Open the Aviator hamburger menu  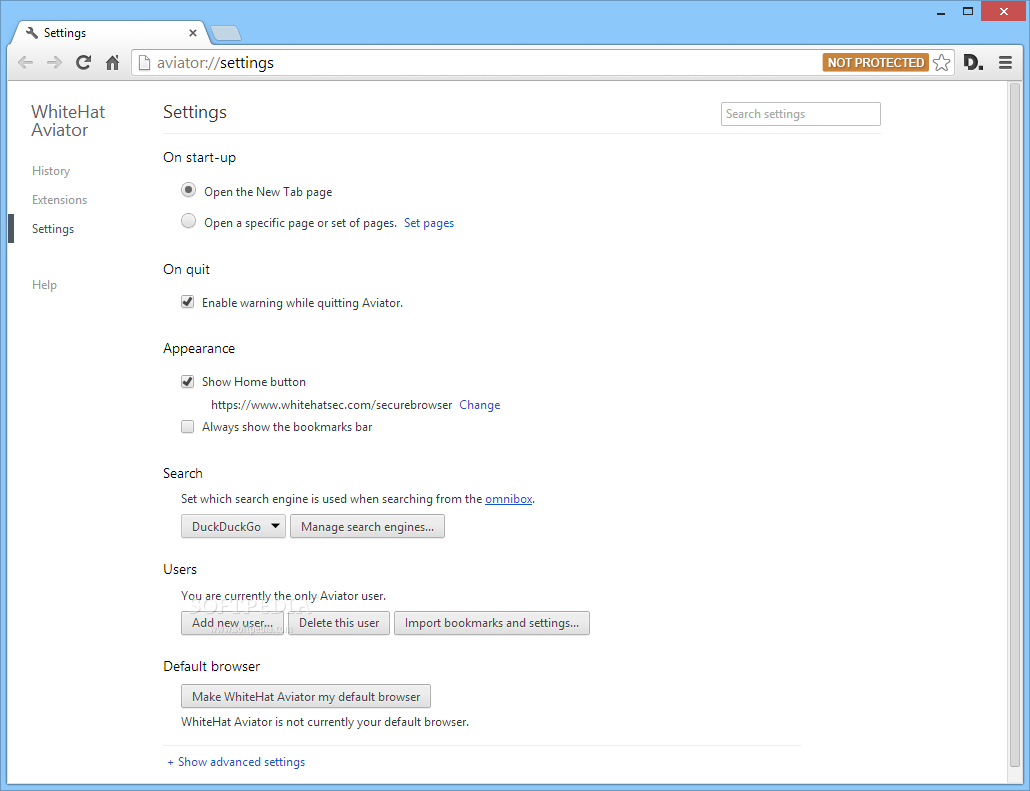coord(1005,62)
